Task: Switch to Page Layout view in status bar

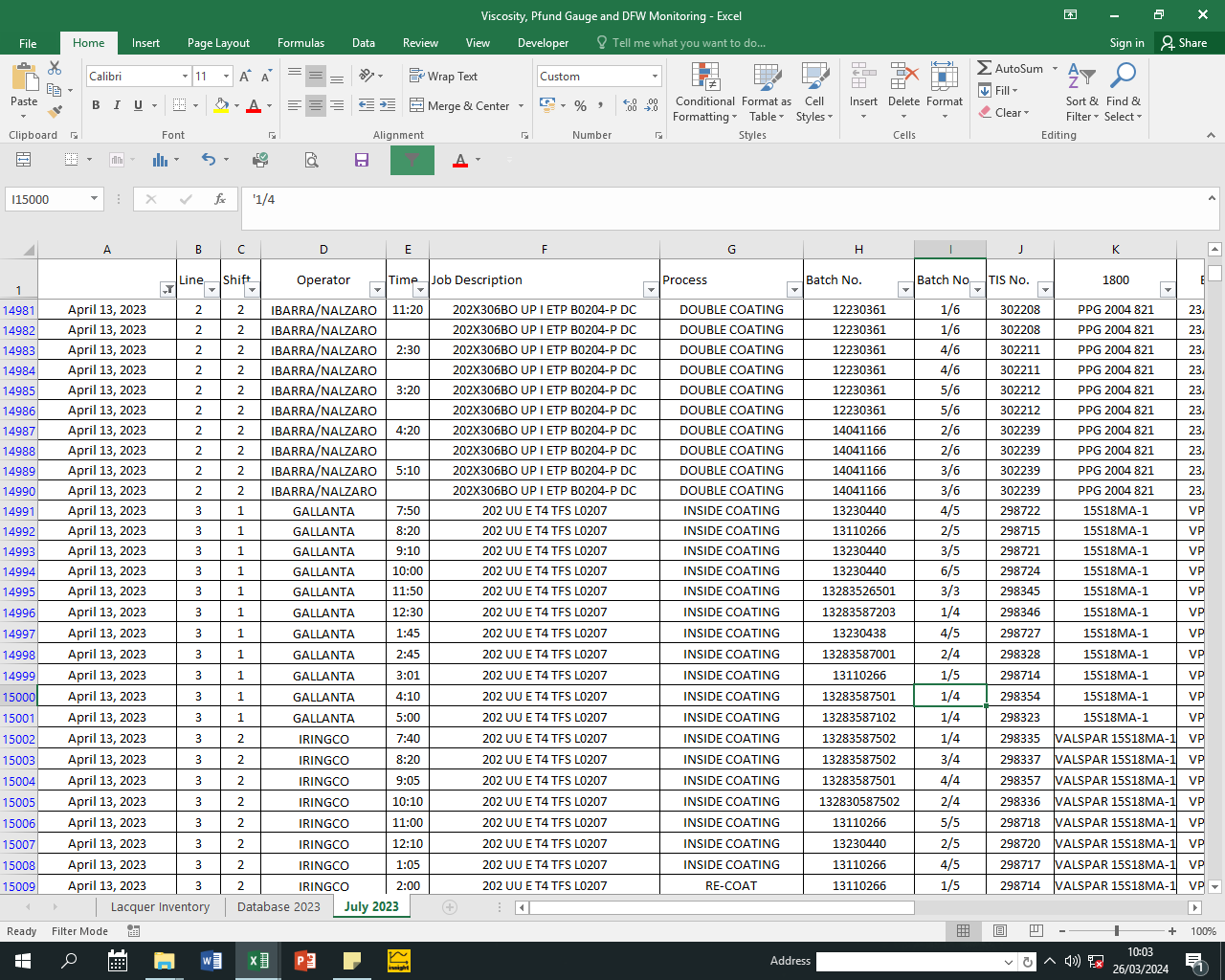Action: tap(999, 931)
